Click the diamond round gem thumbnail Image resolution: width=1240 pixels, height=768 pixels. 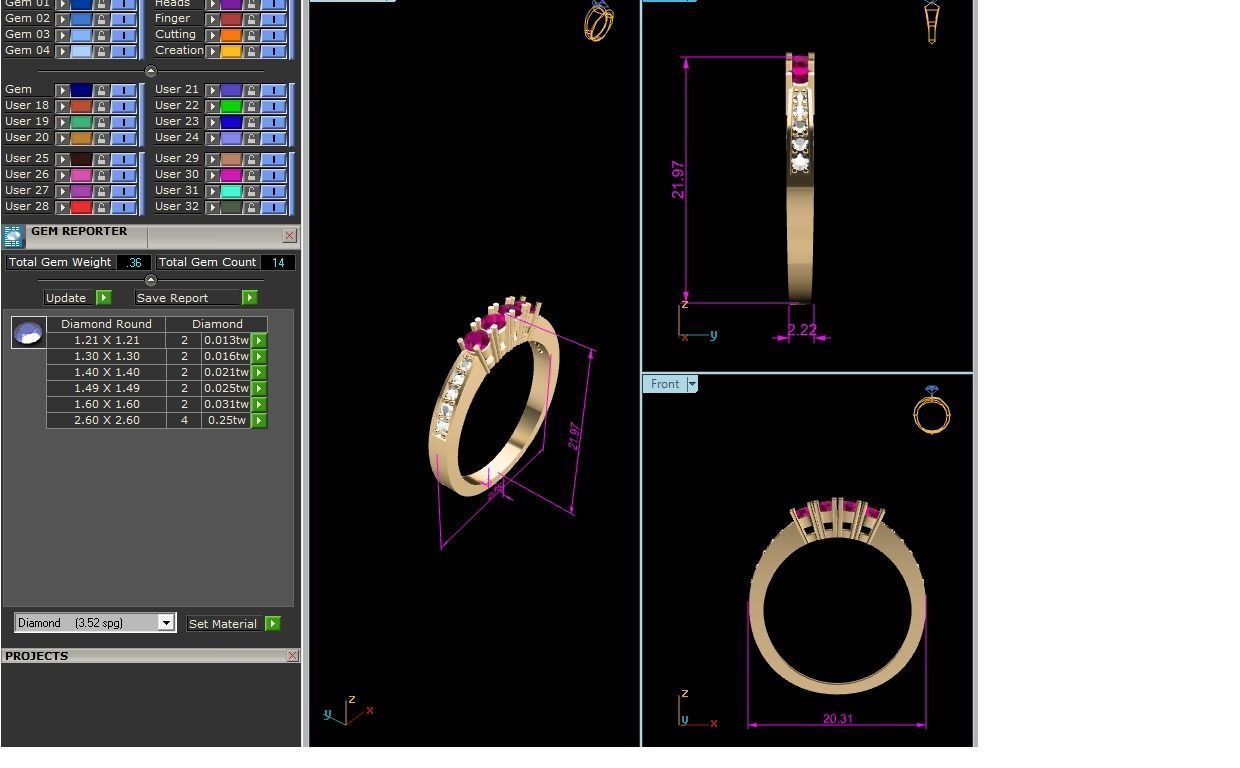coord(28,333)
